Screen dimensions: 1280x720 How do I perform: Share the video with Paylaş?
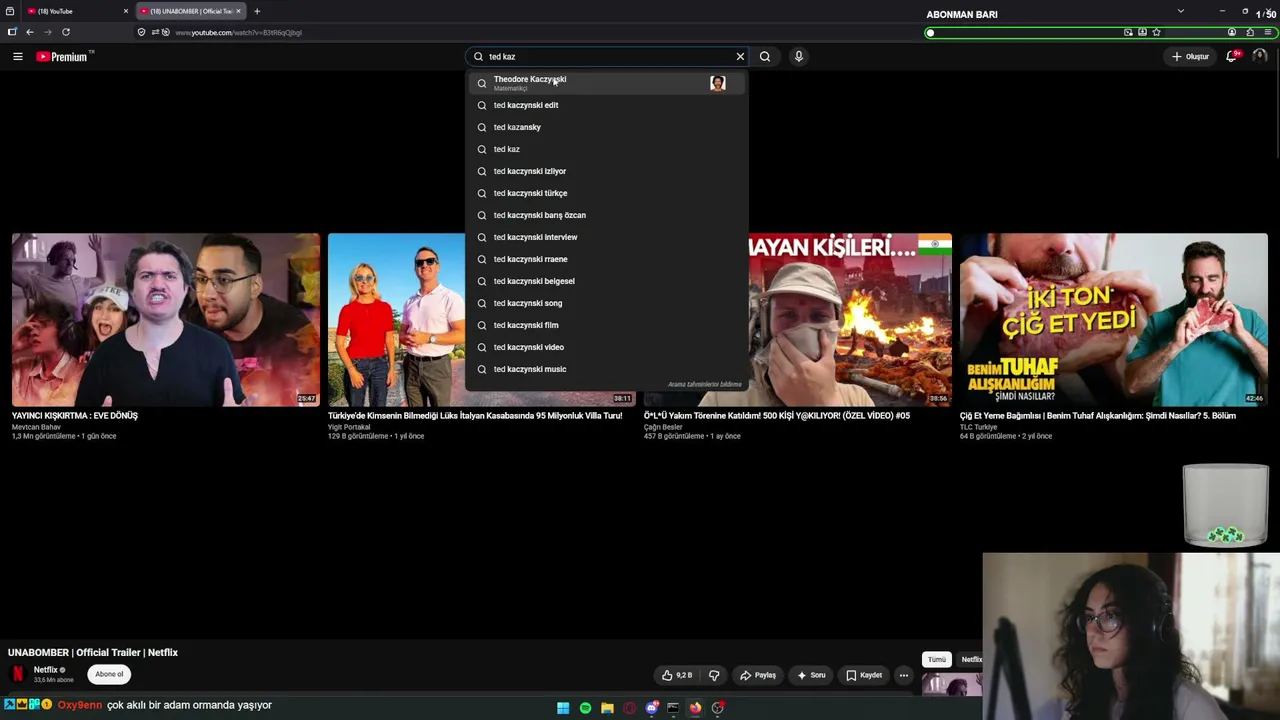tap(758, 675)
